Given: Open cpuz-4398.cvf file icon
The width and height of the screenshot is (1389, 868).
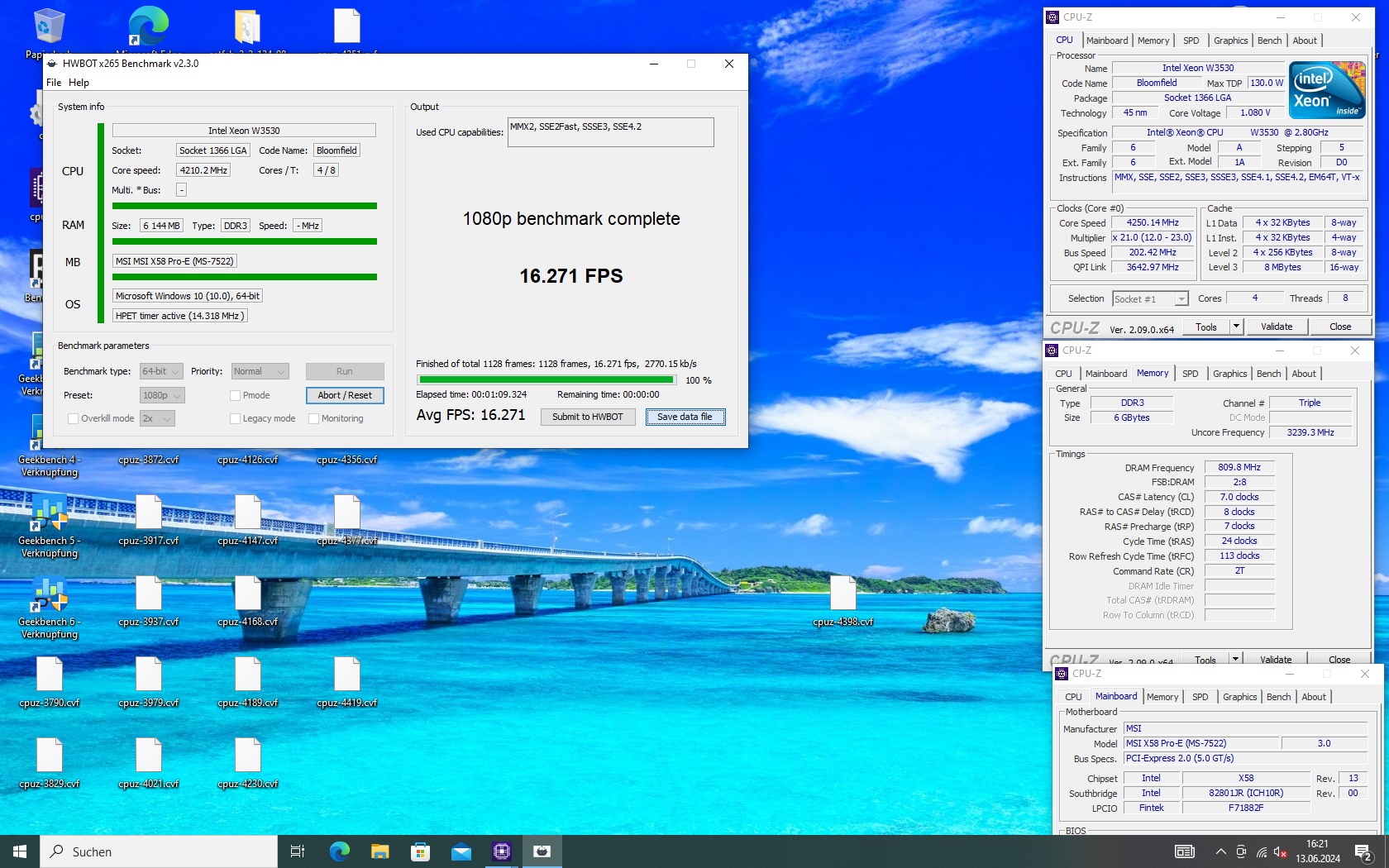Looking at the screenshot, I should click(x=843, y=602).
